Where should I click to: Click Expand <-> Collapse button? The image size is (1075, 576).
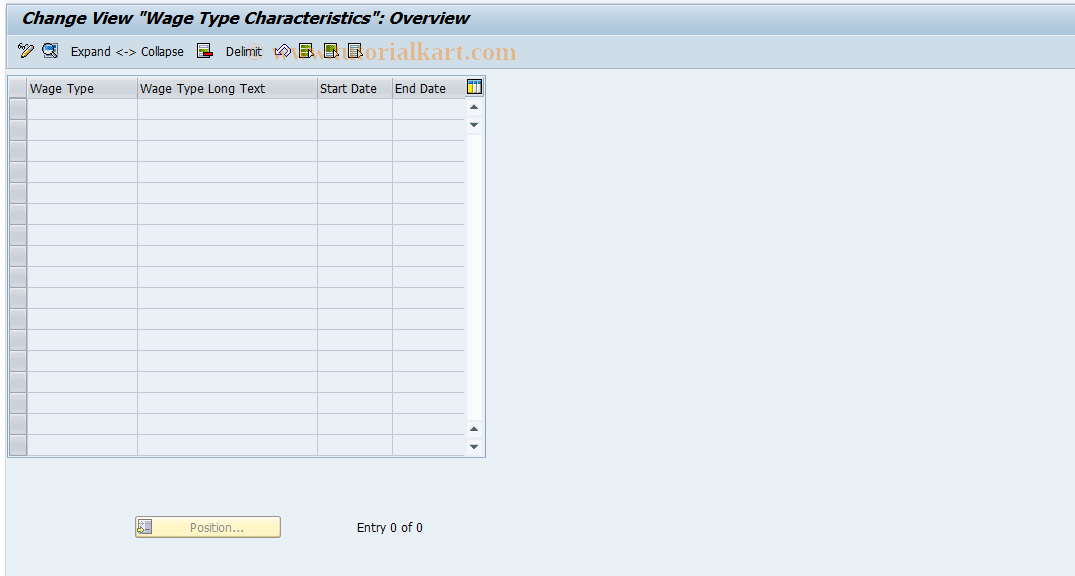click(128, 51)
